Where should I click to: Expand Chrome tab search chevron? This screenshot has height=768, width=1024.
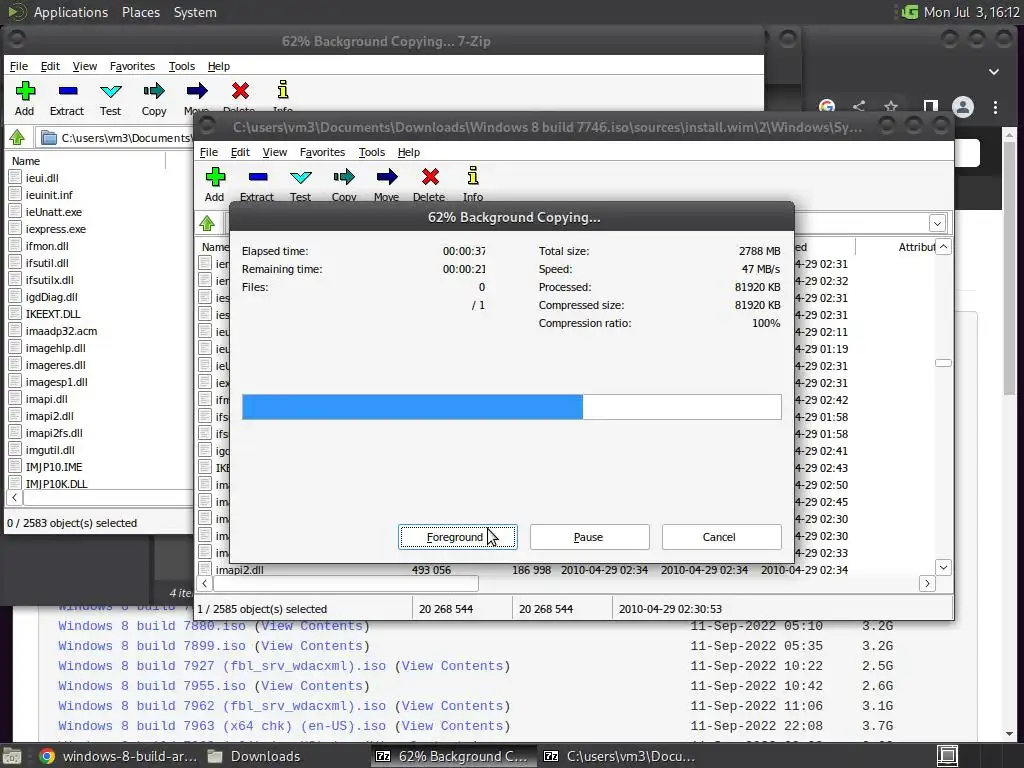pos(993,71)
